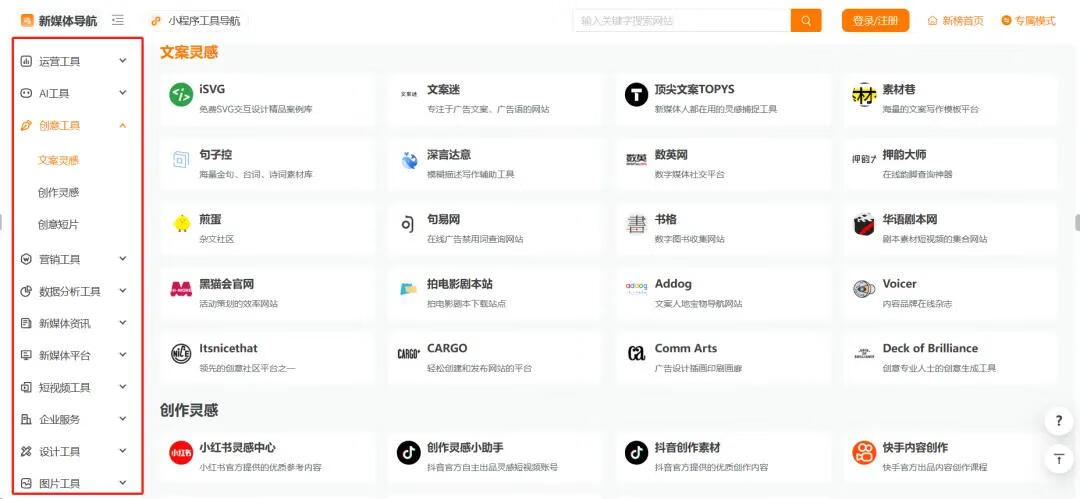Select 创意短片 submenu item

point(58,224)
